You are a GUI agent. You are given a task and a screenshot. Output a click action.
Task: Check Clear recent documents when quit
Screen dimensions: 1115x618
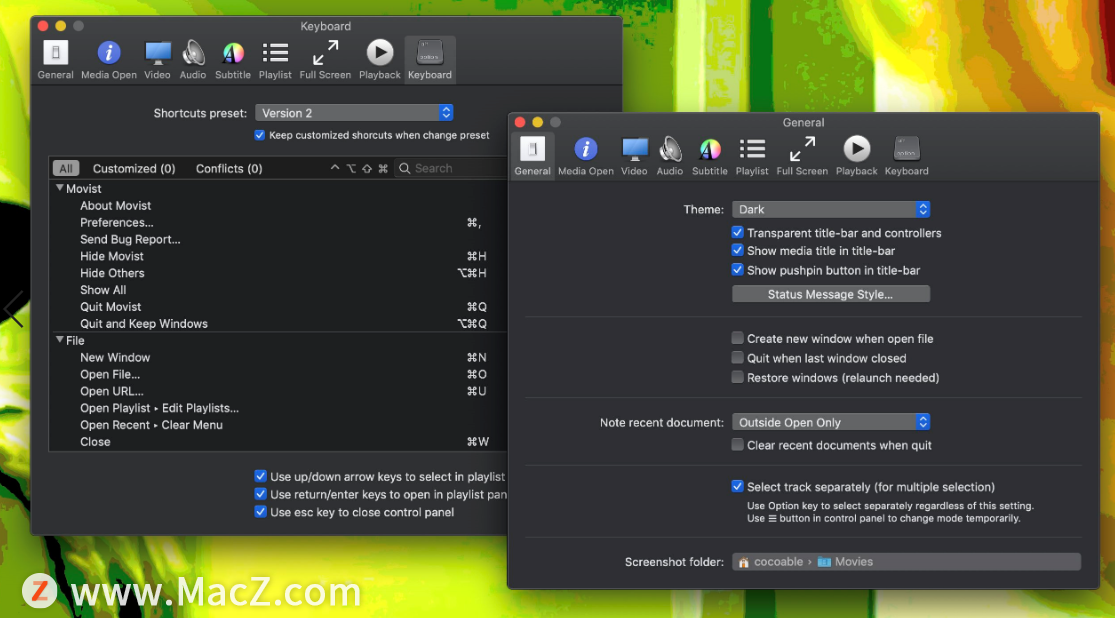737,445
